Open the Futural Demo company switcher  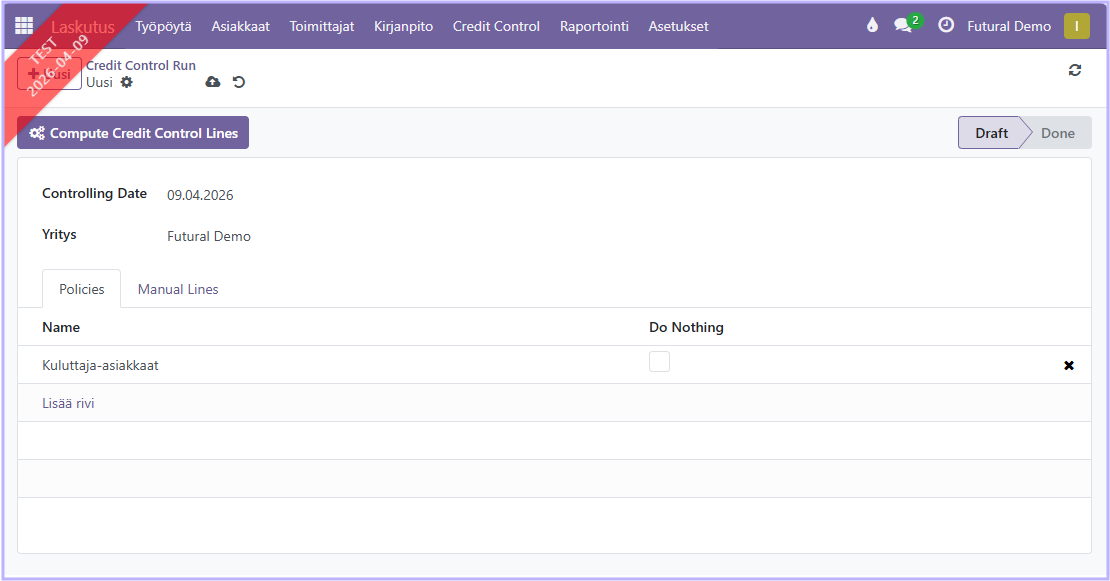pos(1008,26)
